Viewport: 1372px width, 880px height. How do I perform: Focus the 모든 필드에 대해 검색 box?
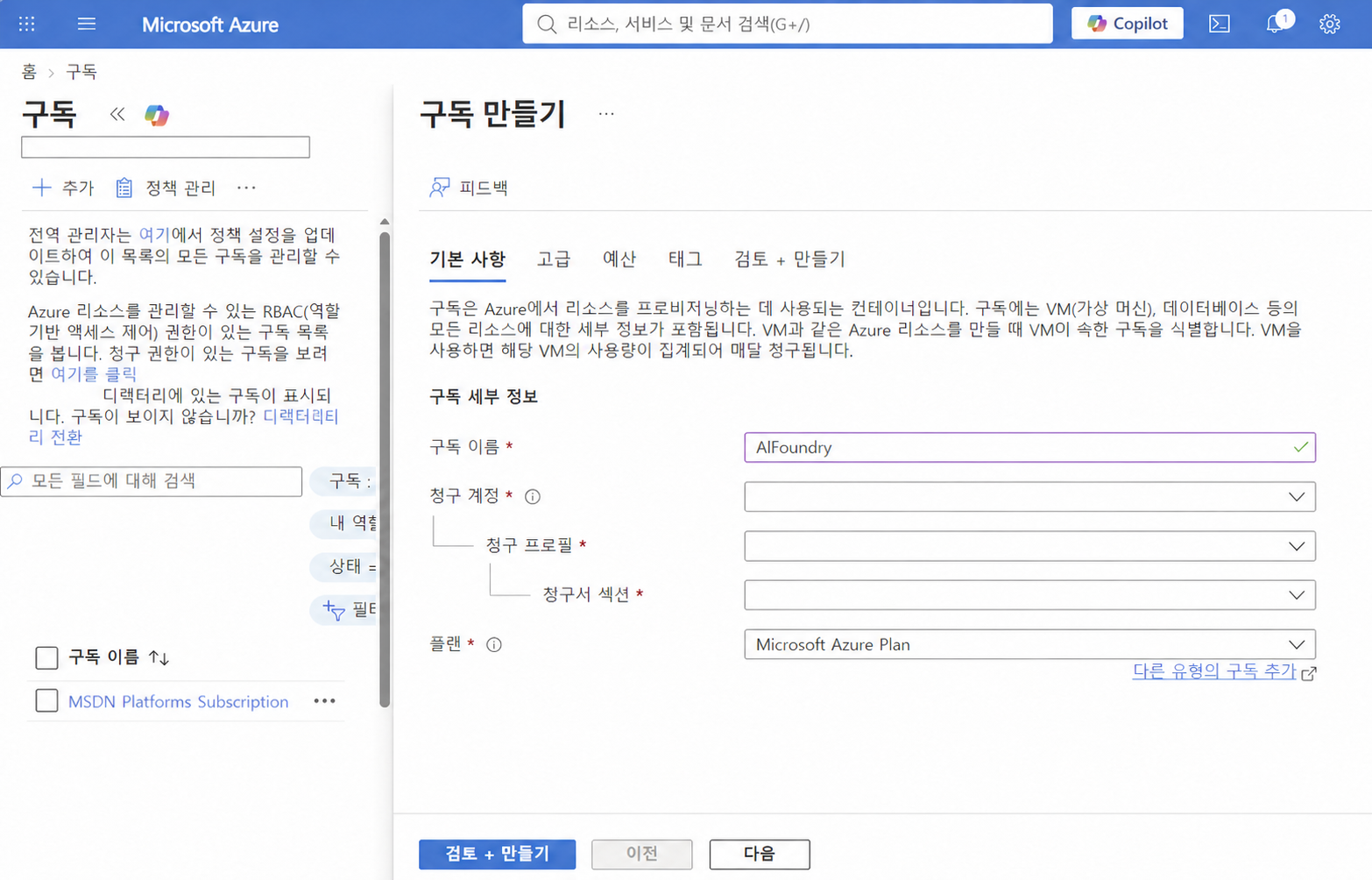coord(152,481)
